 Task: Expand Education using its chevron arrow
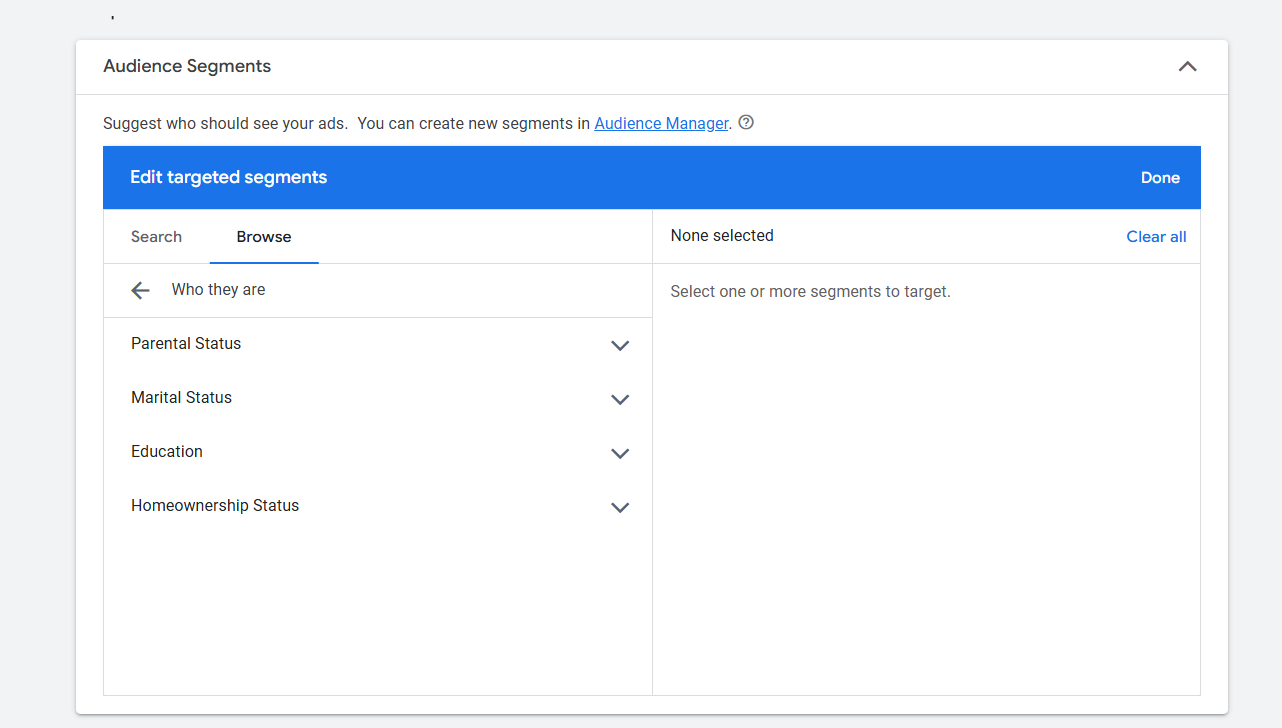pyautogui.click(x=620, y=453)
